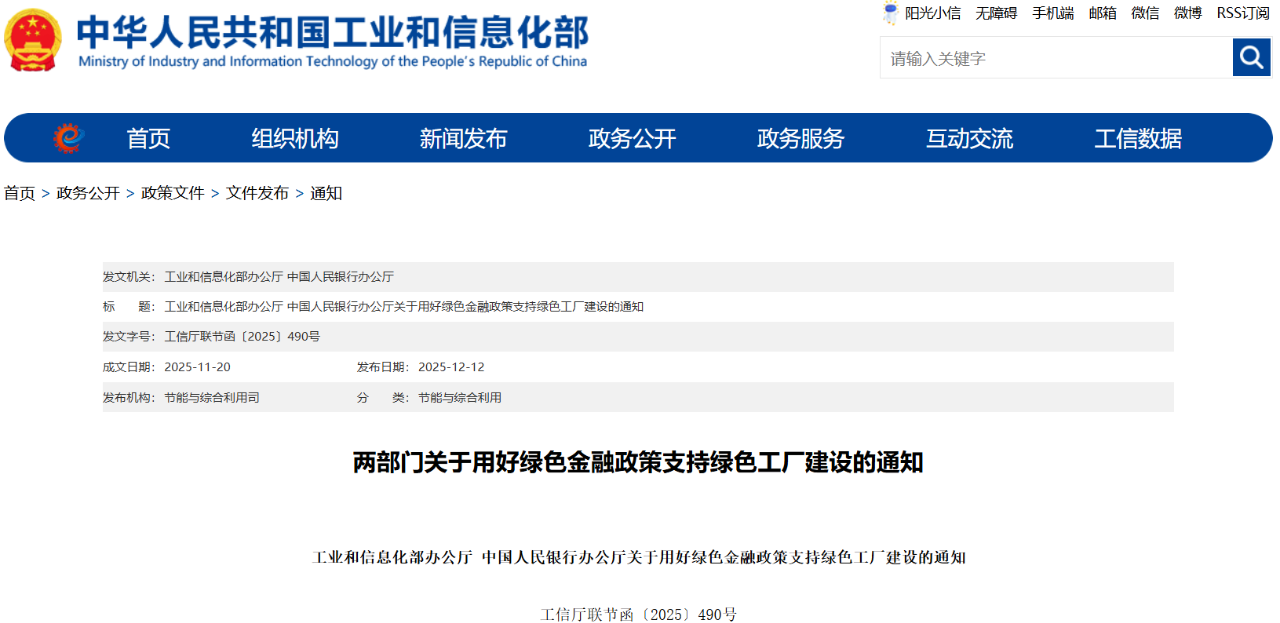The height and width of the screenshot is (623, 1280).
Task: Open the 微信 link at top
Action: pos(1145,13)
